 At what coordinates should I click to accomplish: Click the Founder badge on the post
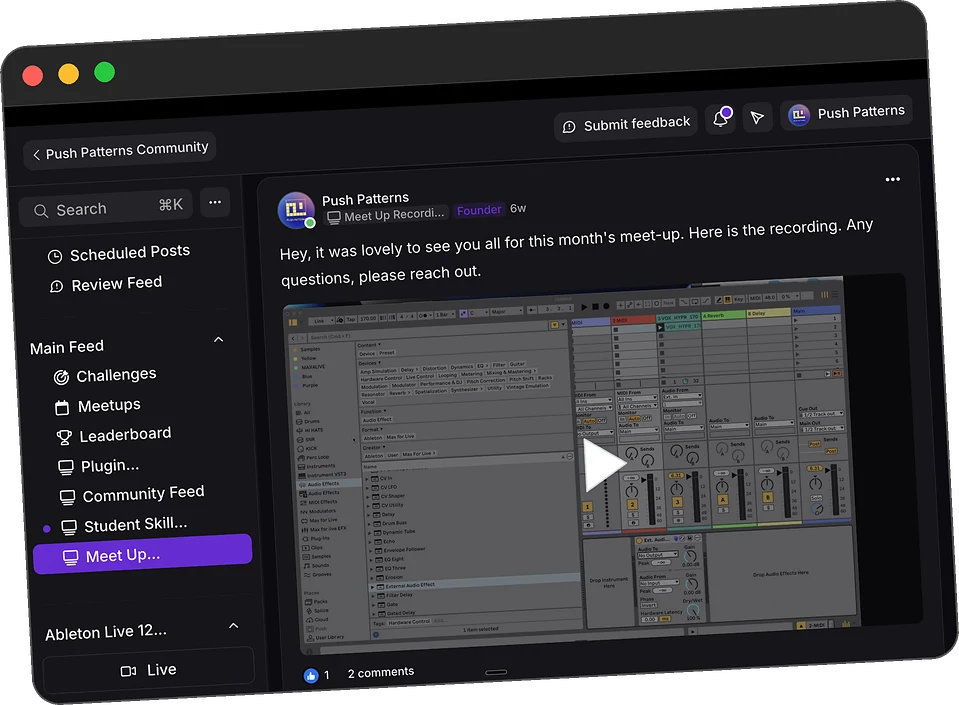click(x=479, y=210)
